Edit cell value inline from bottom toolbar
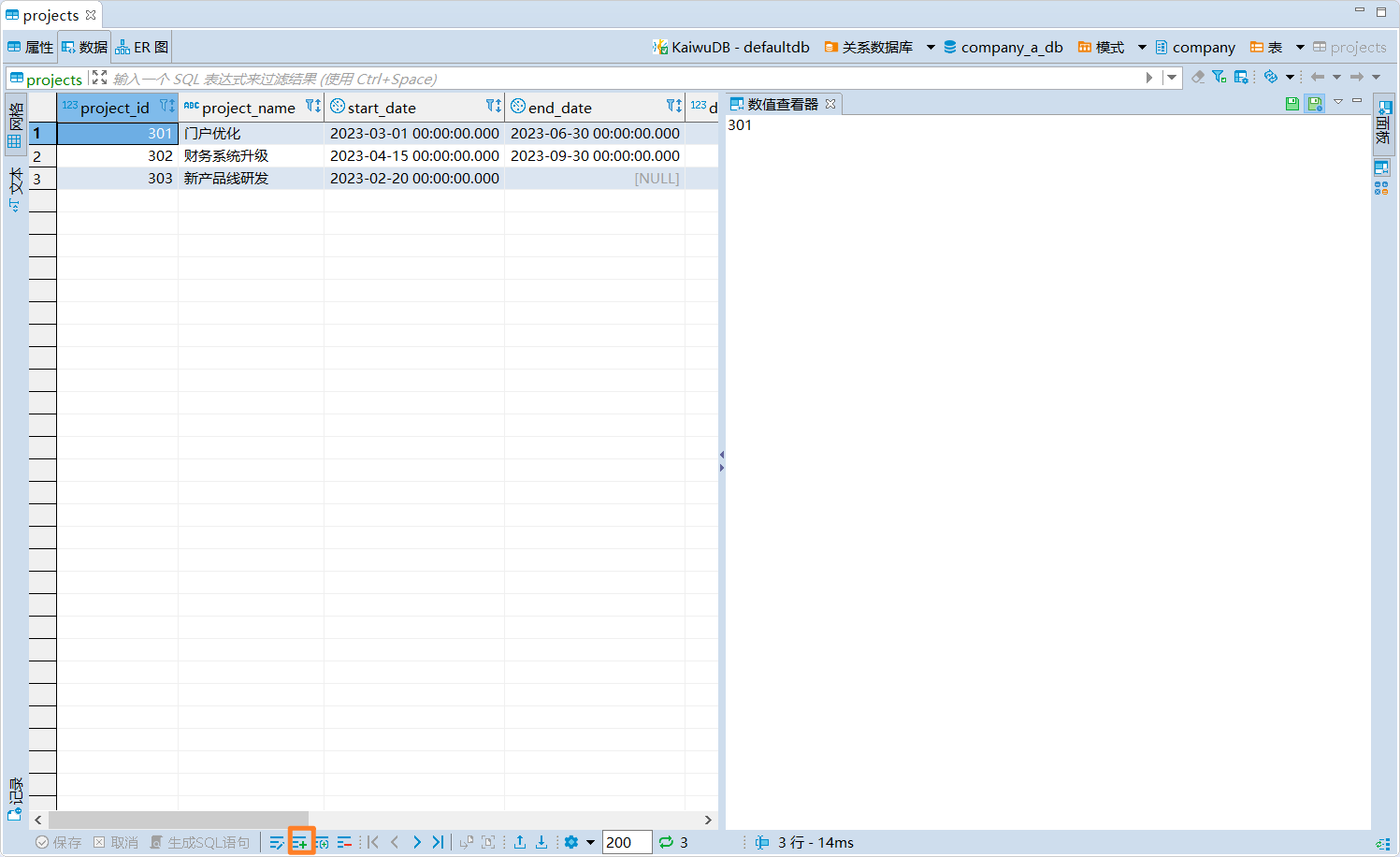The width and height of the screenshot is (1400, 857). (277, 842)
